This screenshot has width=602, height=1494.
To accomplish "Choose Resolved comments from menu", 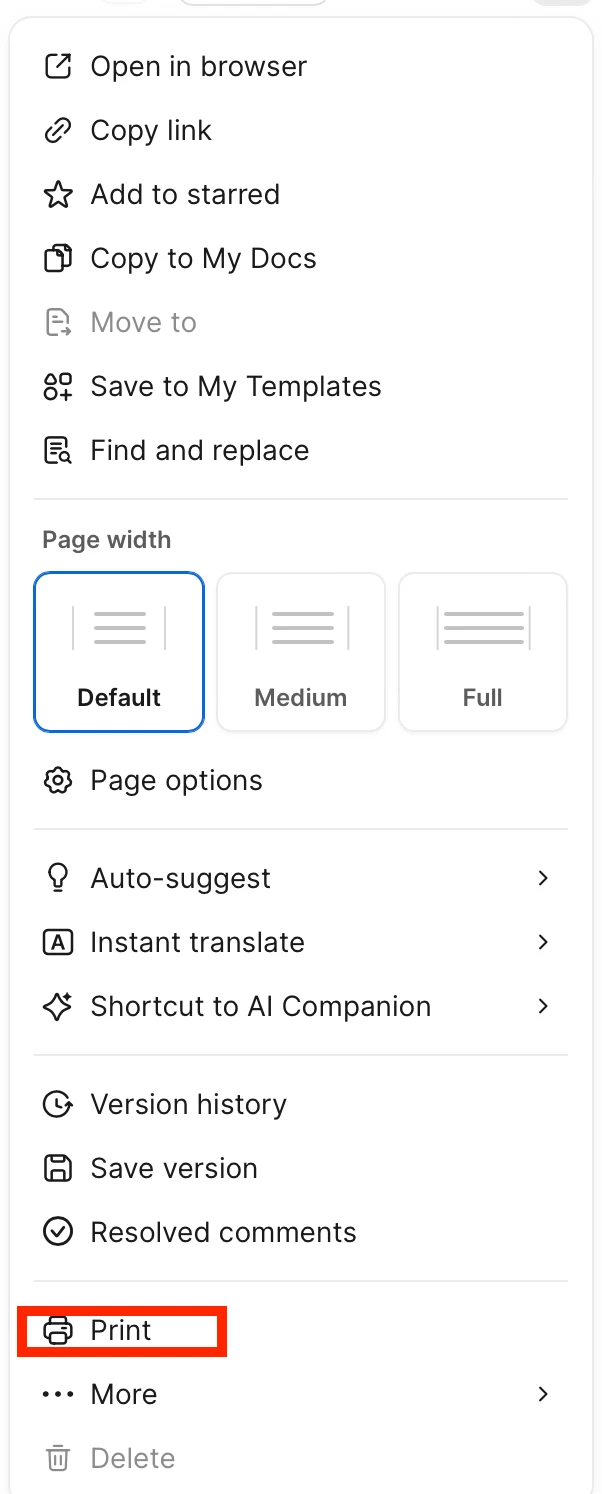I will tap(301, 1232).
